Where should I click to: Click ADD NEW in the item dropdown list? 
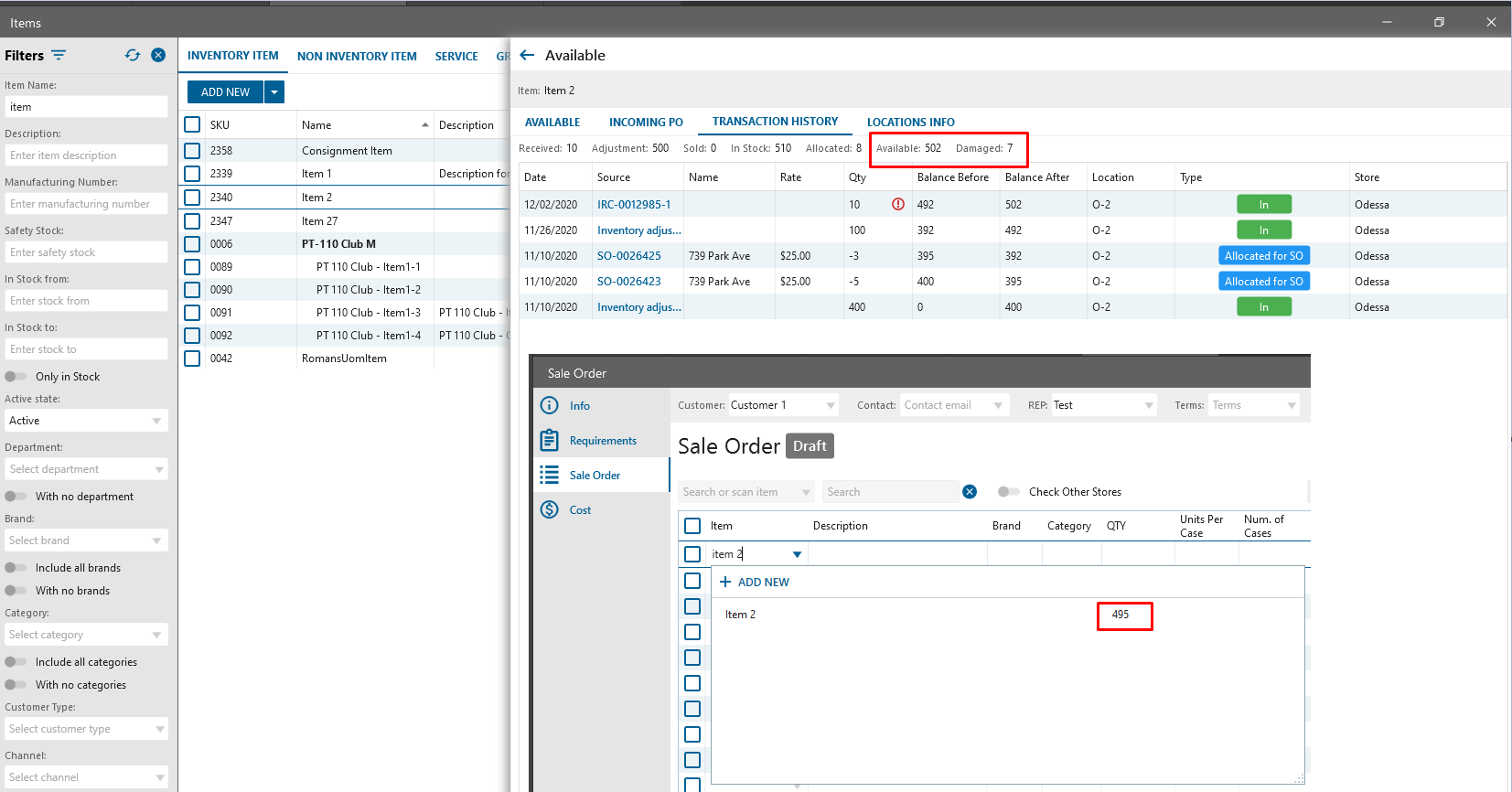pos(755,583)
